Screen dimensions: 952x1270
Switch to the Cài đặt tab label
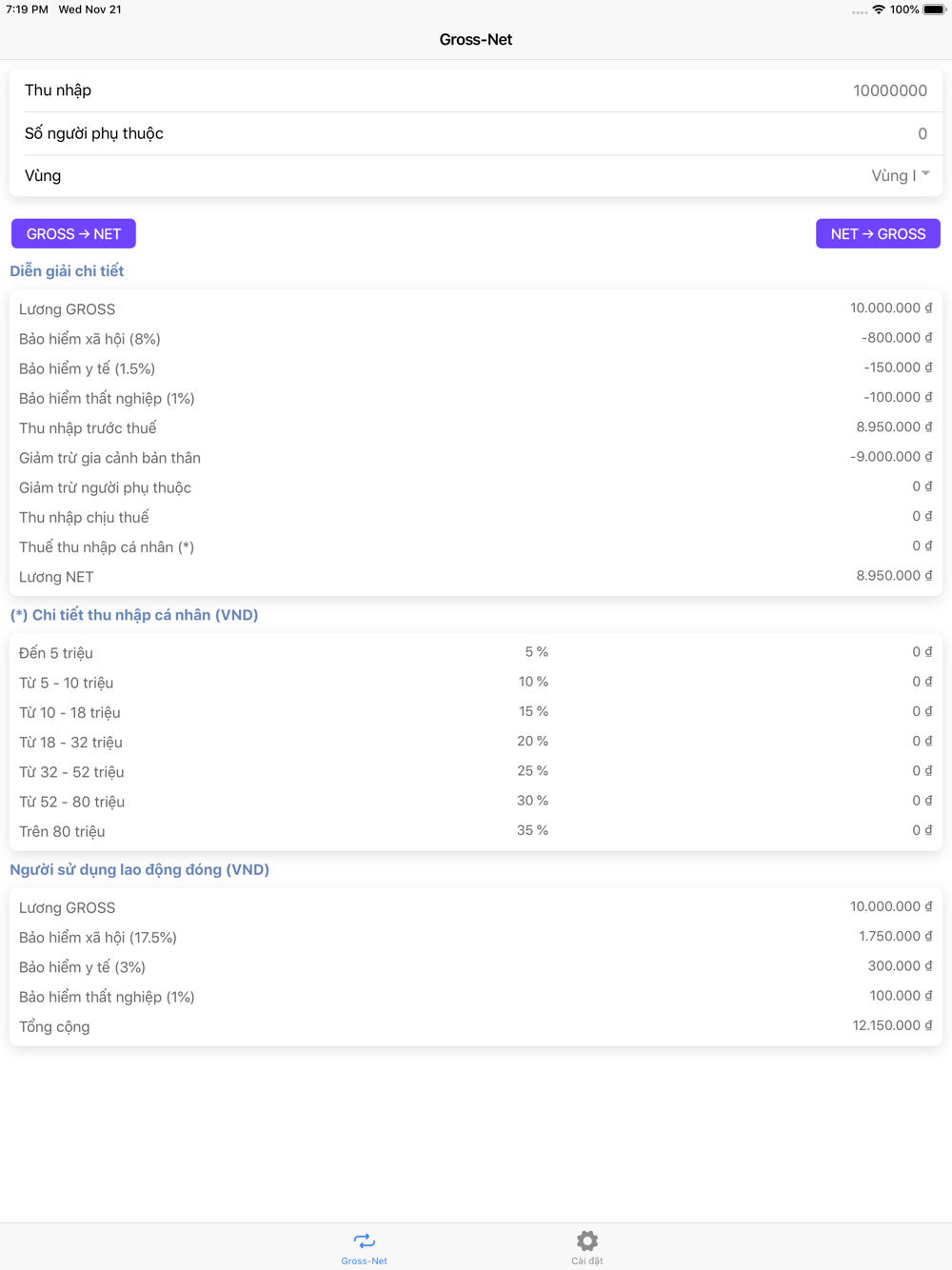click(587, 1260)
